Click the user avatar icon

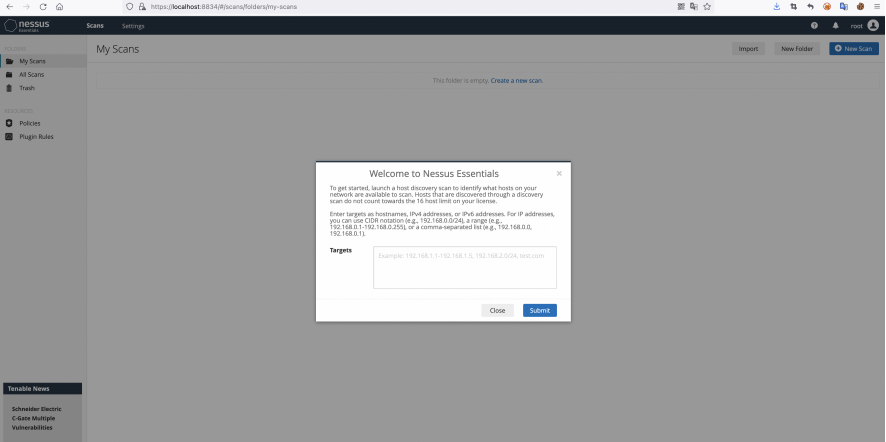tap(873, 25)
